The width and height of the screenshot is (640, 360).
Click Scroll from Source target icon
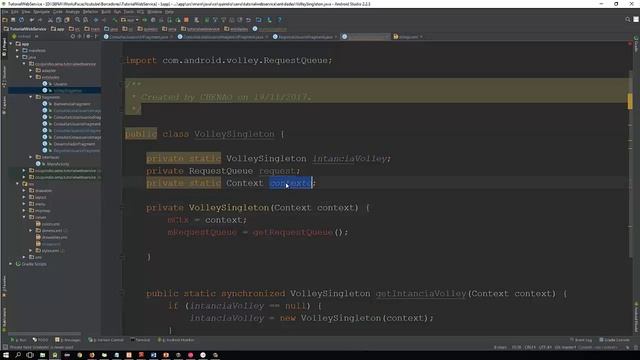tap(73, 36)
